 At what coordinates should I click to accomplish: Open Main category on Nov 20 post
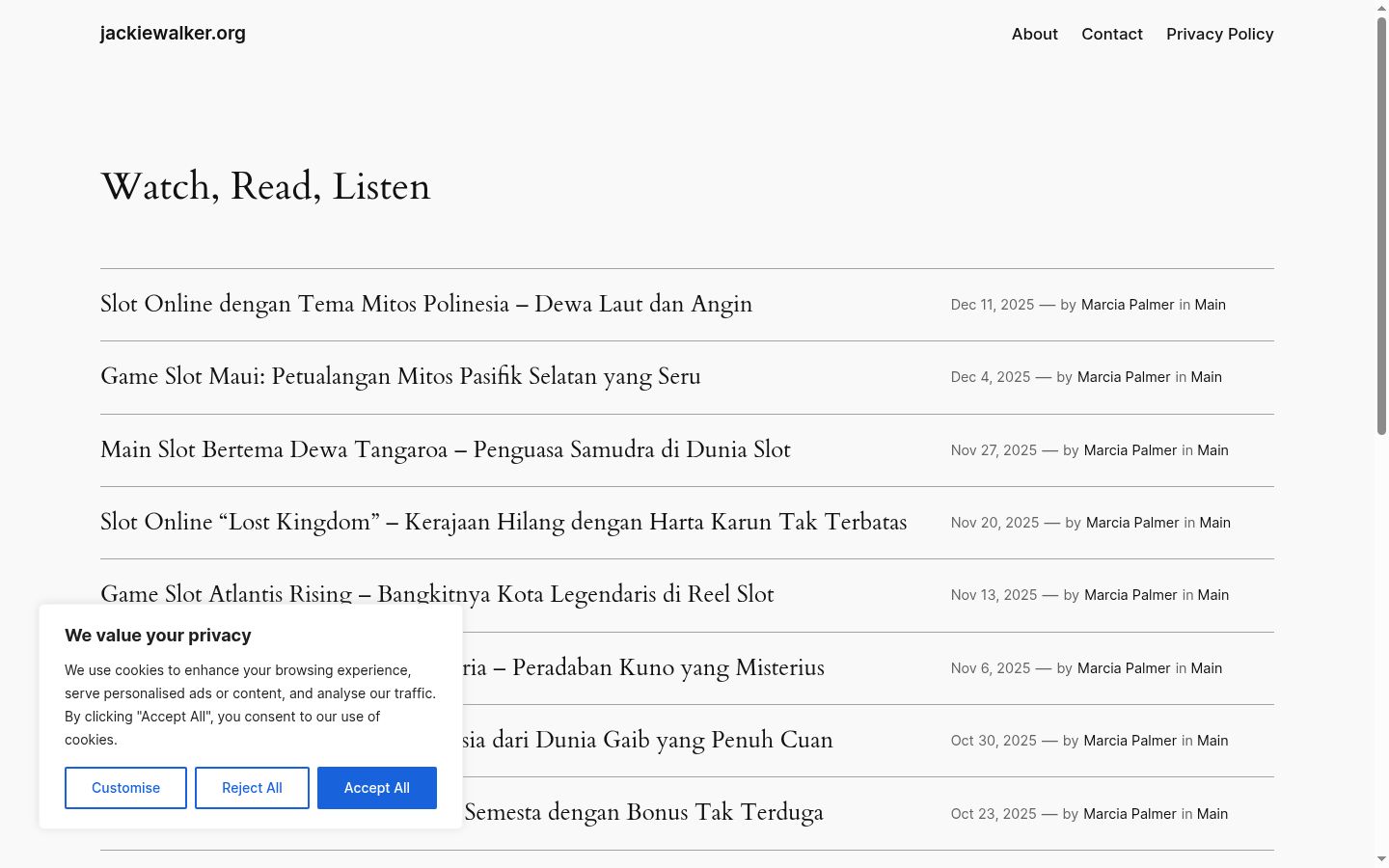[1215, 523]
